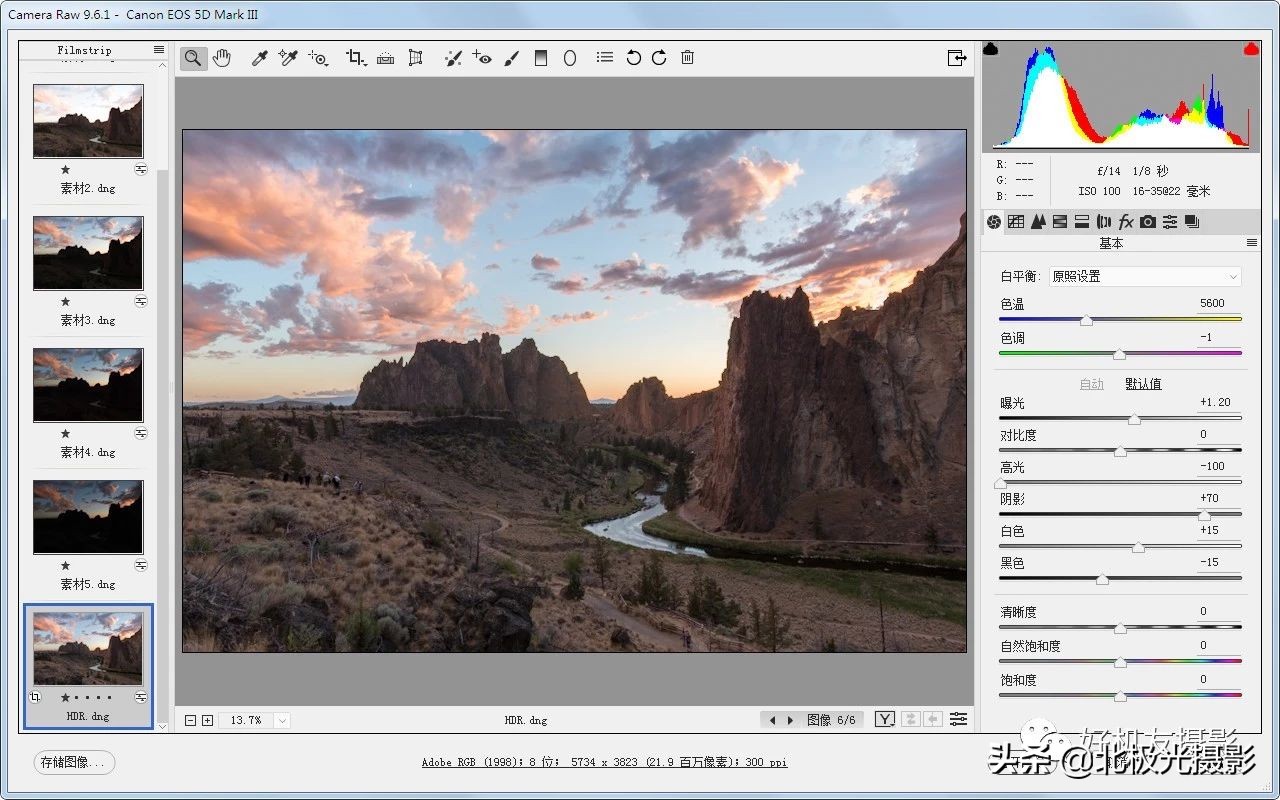Viewport: 1280px width, 800px height.
Task: Open the white balance (白平衡) dropdown
Action: point(1144,276)
